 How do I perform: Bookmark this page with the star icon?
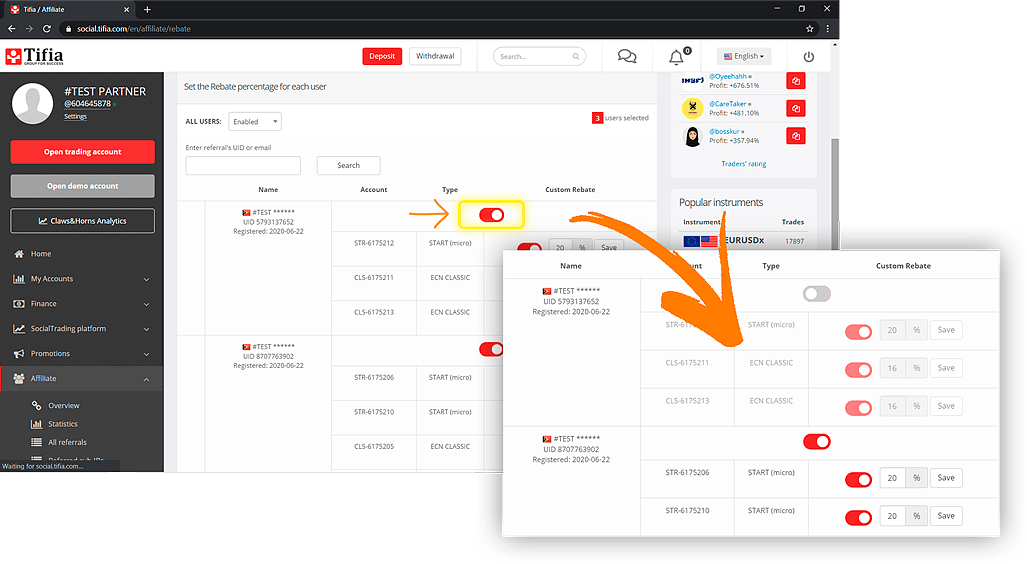click(810, 29)
